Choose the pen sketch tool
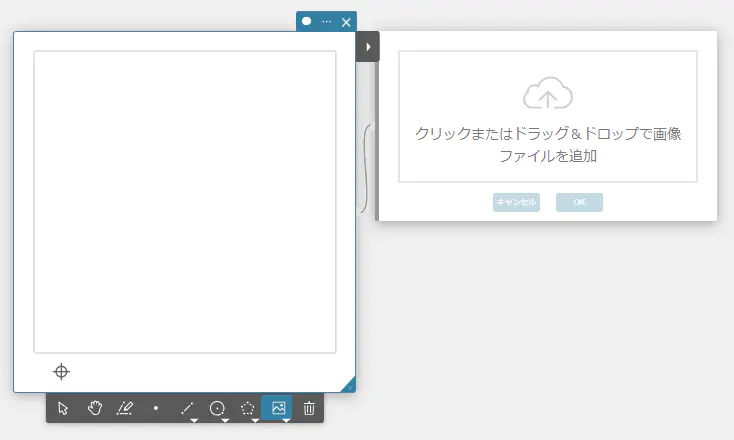This screenshot has height=440, width=734. point(125,408)
